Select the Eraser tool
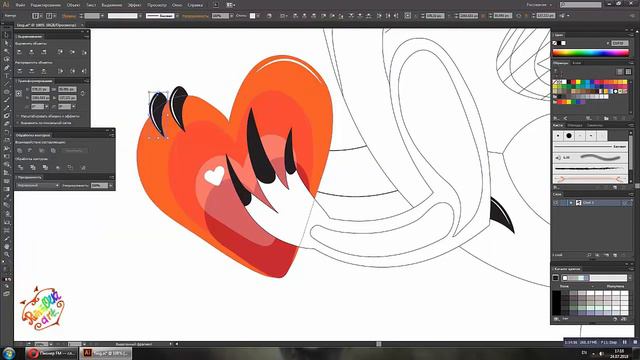This screenshot has width=640, height=360. point(6,124)
